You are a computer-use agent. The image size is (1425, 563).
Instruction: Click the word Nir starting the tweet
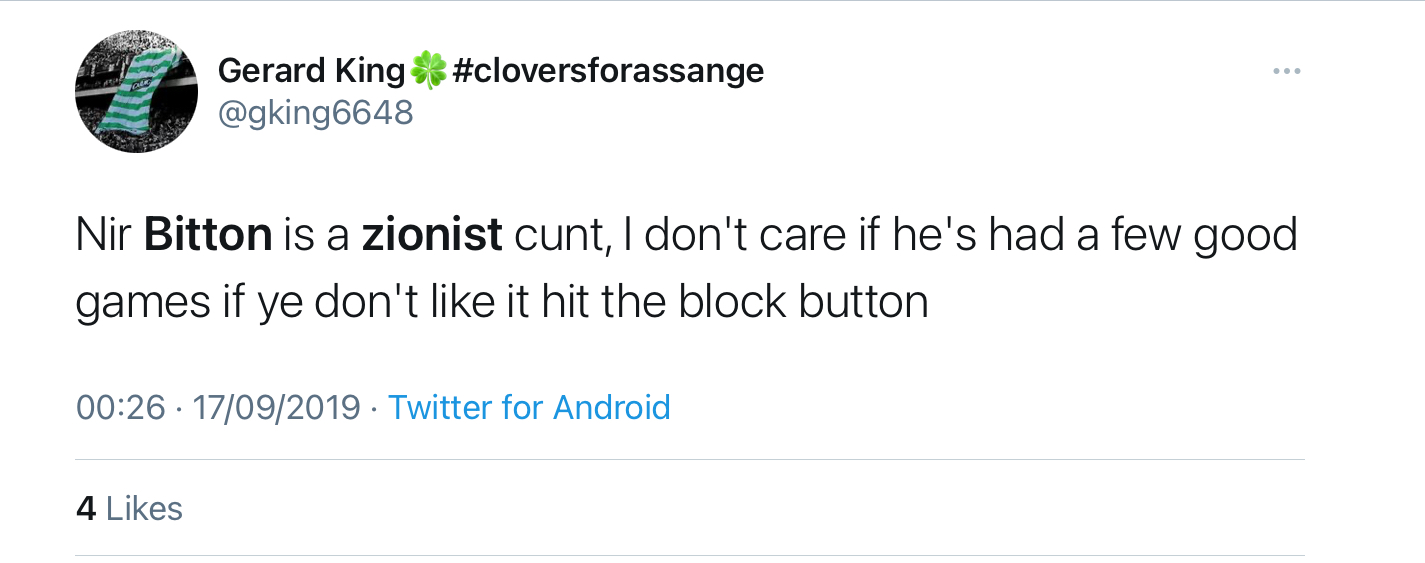(x=104, y=235)
